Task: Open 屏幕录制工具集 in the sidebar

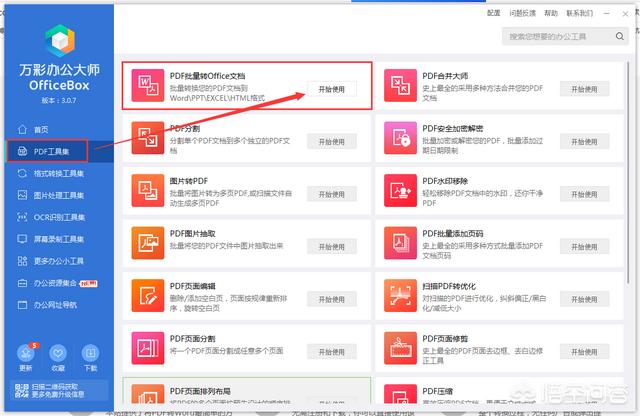Action: point(59,239)
